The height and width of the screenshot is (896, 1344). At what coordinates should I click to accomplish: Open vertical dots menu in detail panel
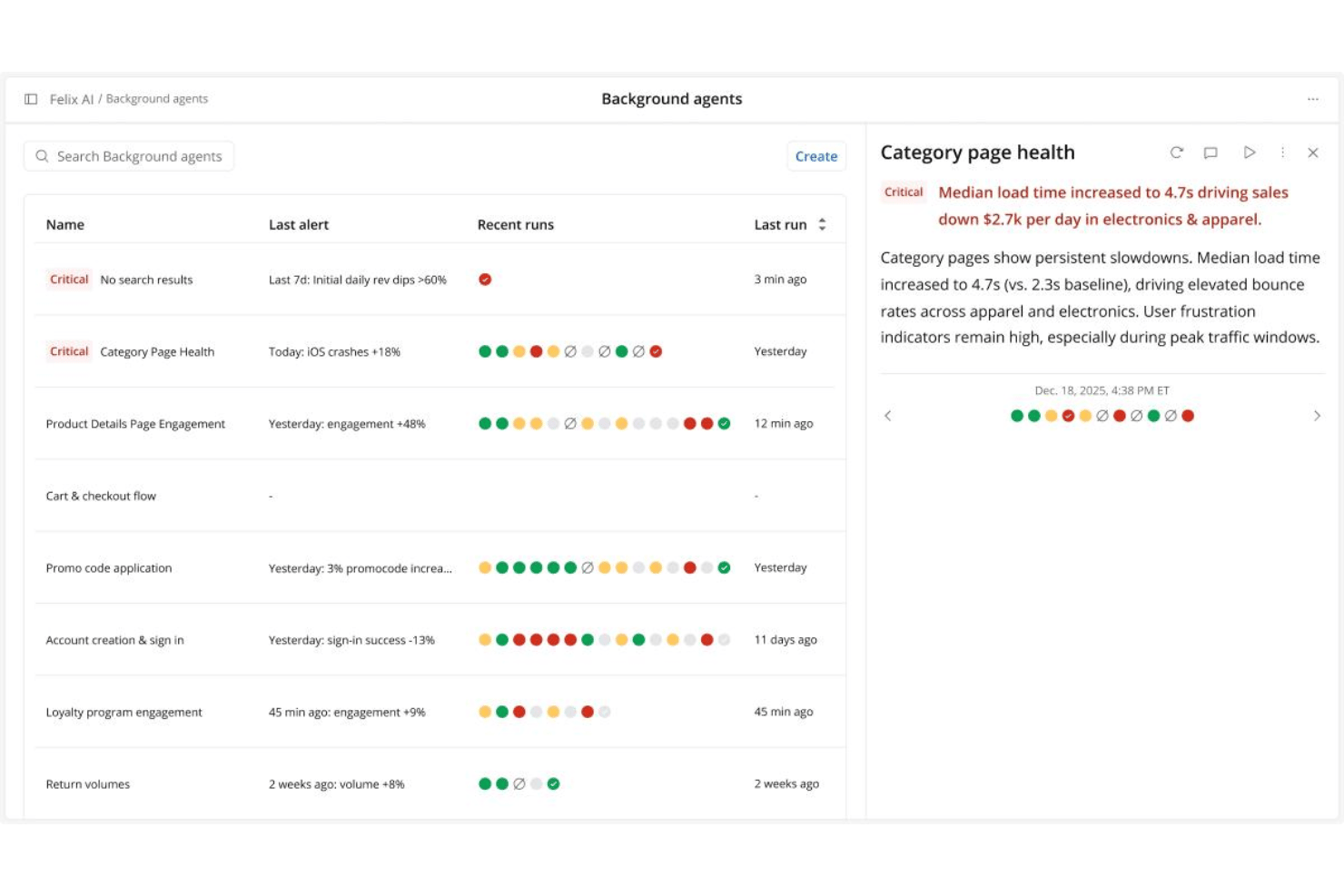1282,153
